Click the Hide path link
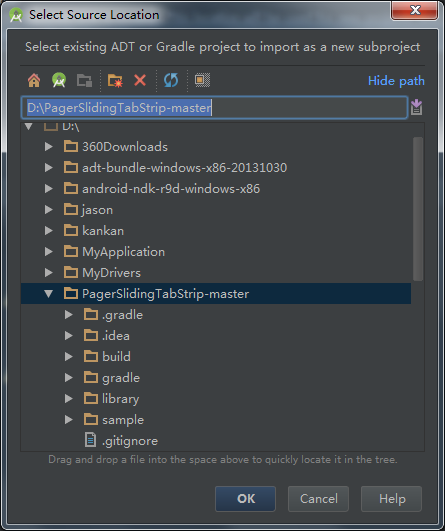The height and width of the screenshot is (531, 445). point(396,81)
